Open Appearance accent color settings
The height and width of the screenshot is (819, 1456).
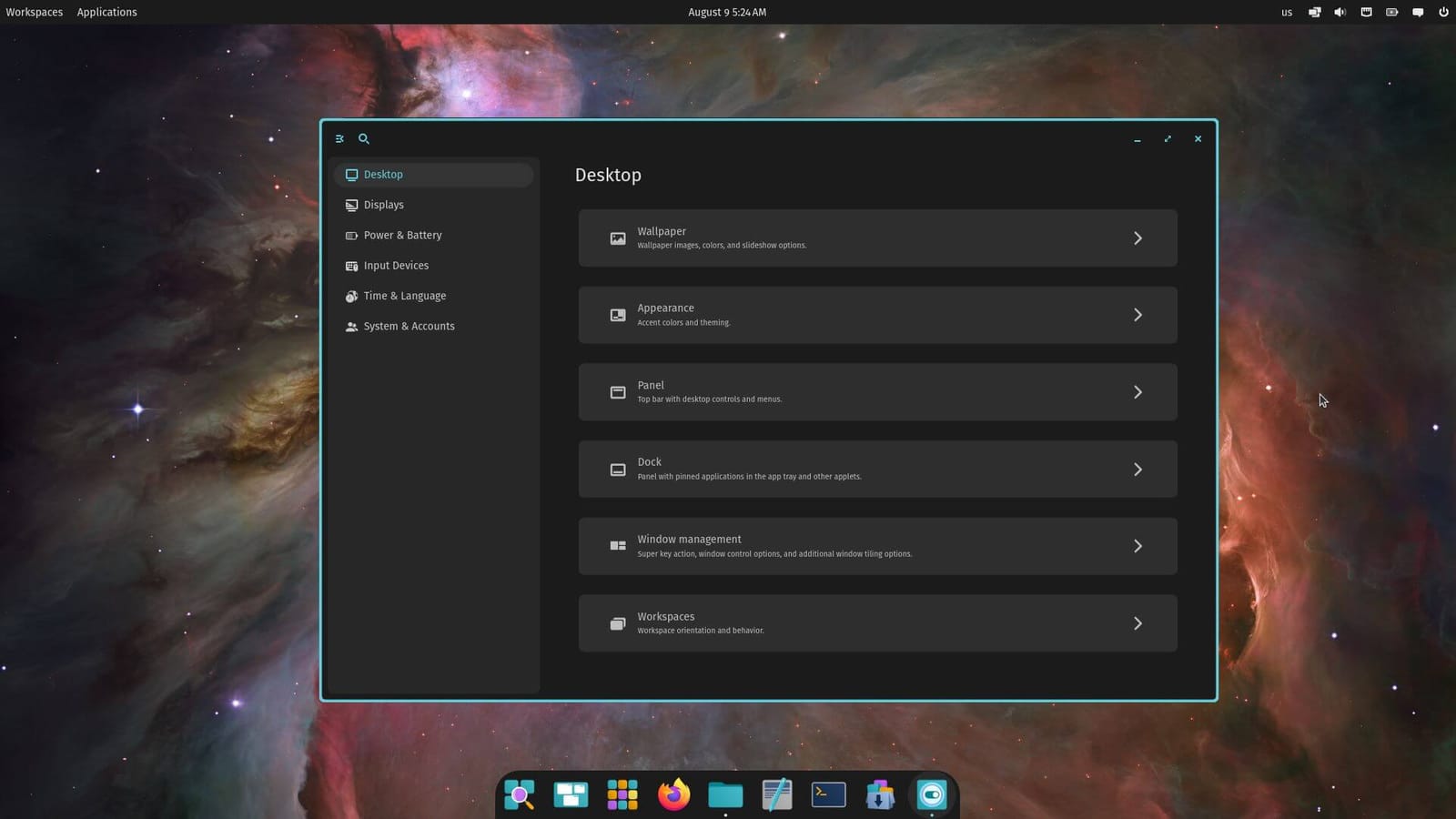coord(876,314)
